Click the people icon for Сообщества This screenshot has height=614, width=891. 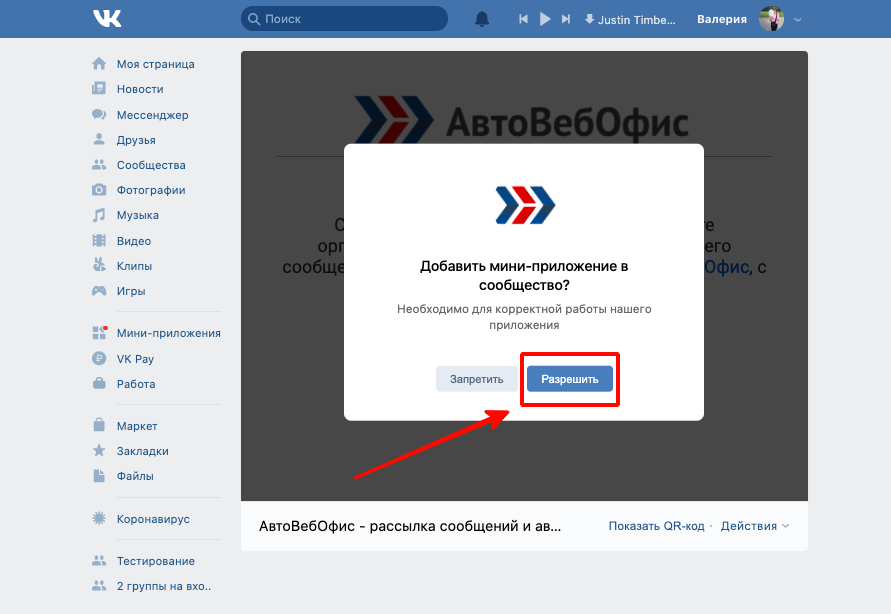pyautogui.click(x=99, y=165)
